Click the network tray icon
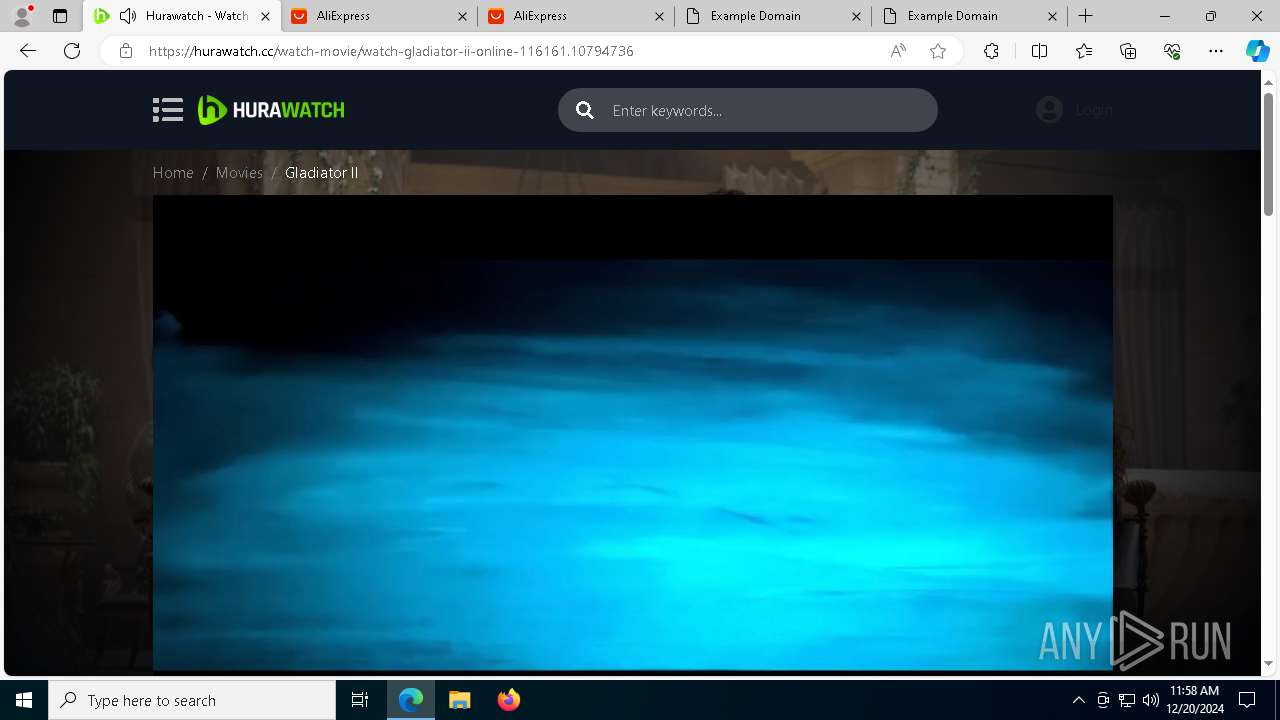The height and width of the screenshot is (720, 1280). [1127, 700]
